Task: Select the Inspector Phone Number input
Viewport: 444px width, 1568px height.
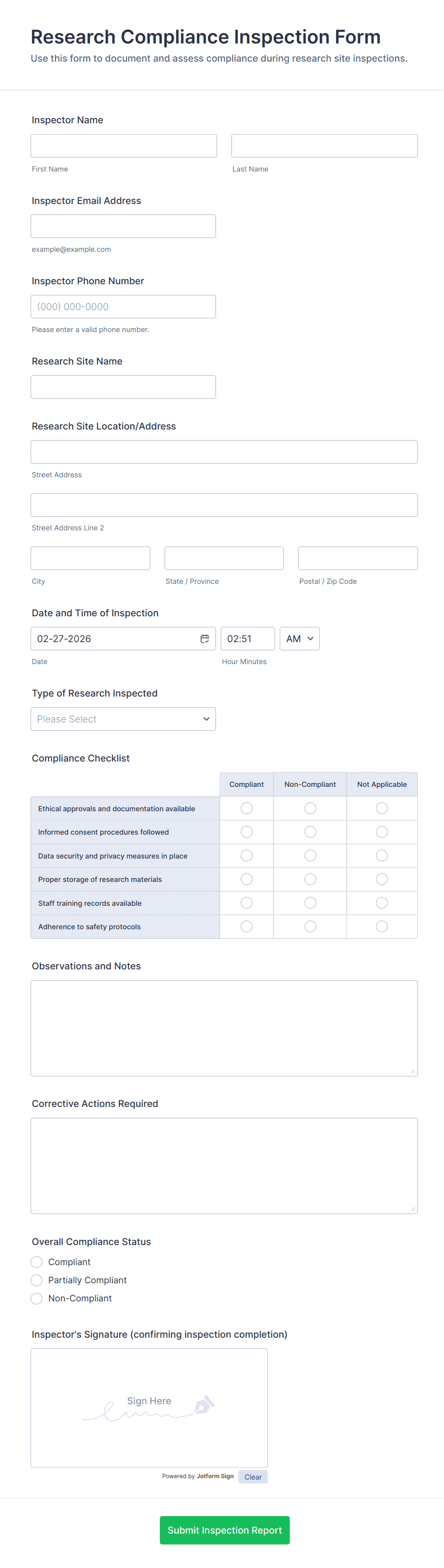Action: 123,307
